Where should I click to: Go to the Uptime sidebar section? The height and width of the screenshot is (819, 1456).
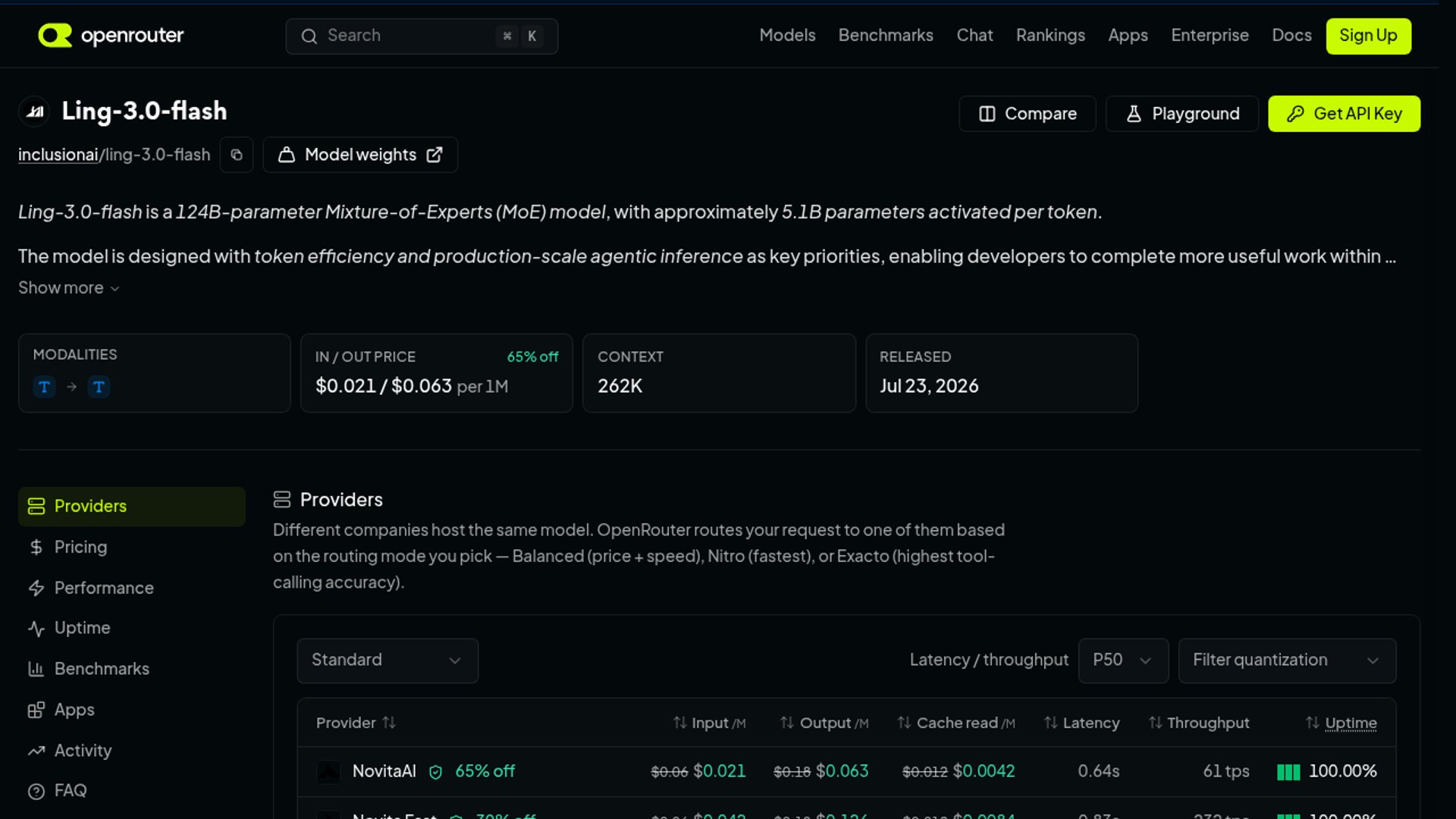132,629
